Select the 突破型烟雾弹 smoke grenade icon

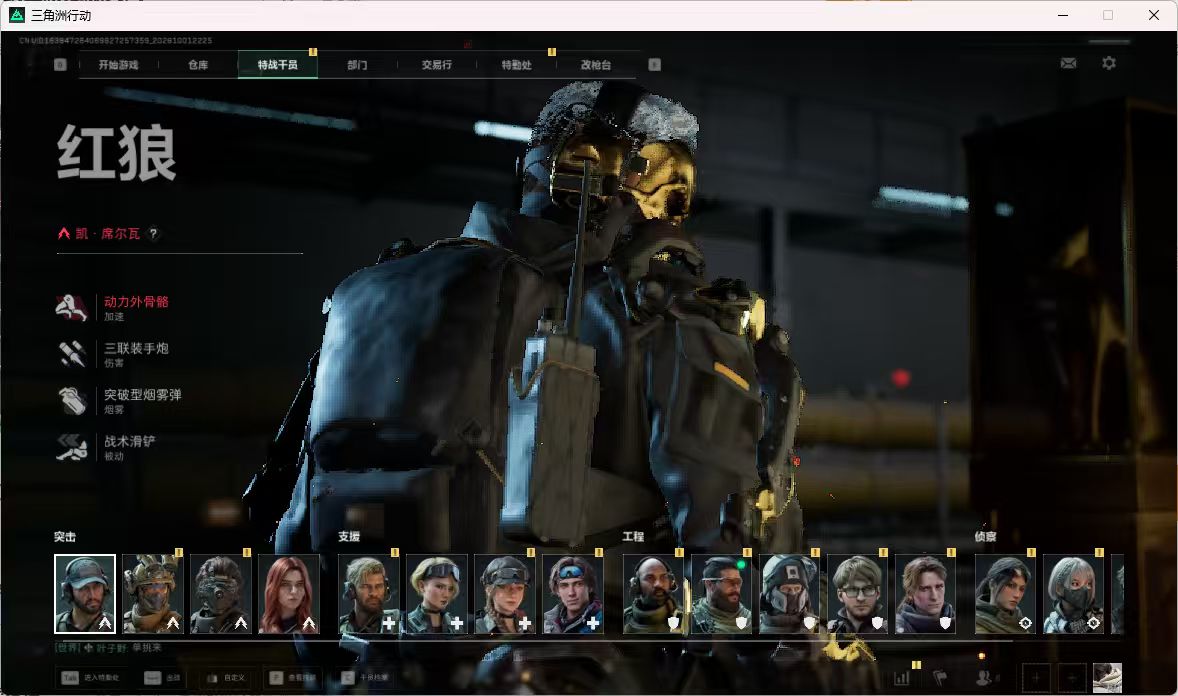point(72,401)
